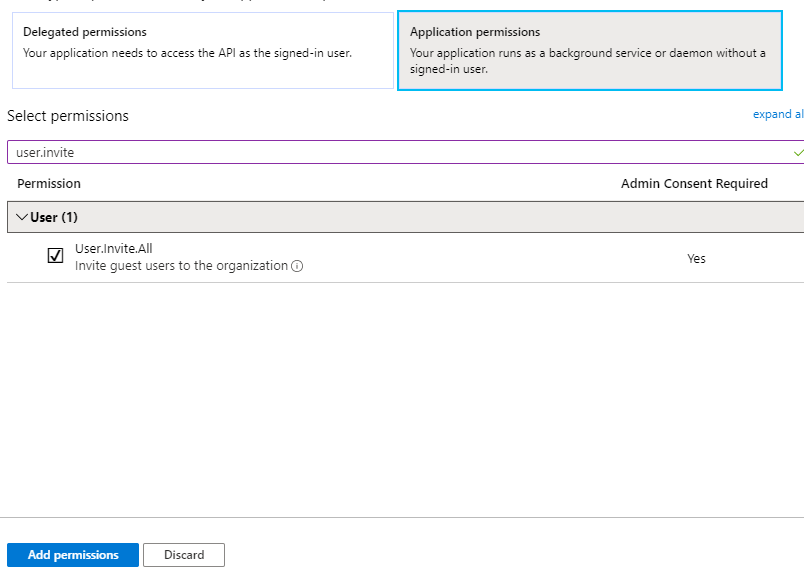The height and width of the screenshot is (581, 804).
Task: Click the User (1) group header row
Action: pos(405,217)
